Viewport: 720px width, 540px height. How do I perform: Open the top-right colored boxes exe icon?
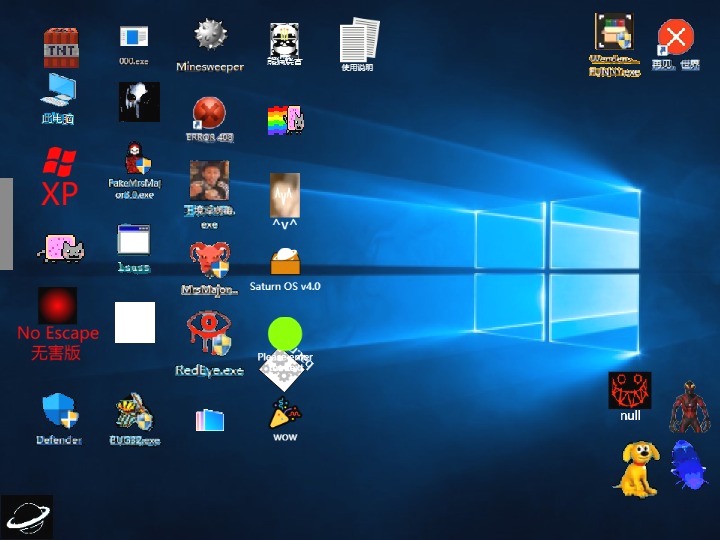click(614, 45)
